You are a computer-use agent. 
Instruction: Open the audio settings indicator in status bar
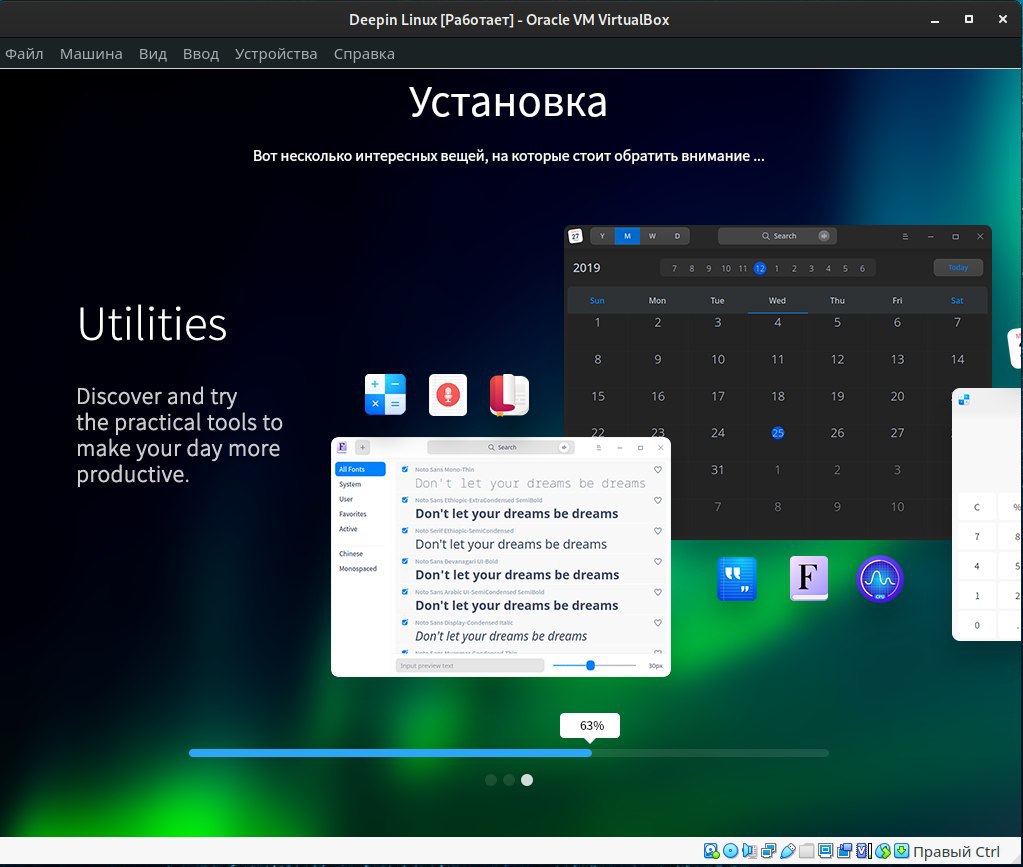click(x=750, y=851)
